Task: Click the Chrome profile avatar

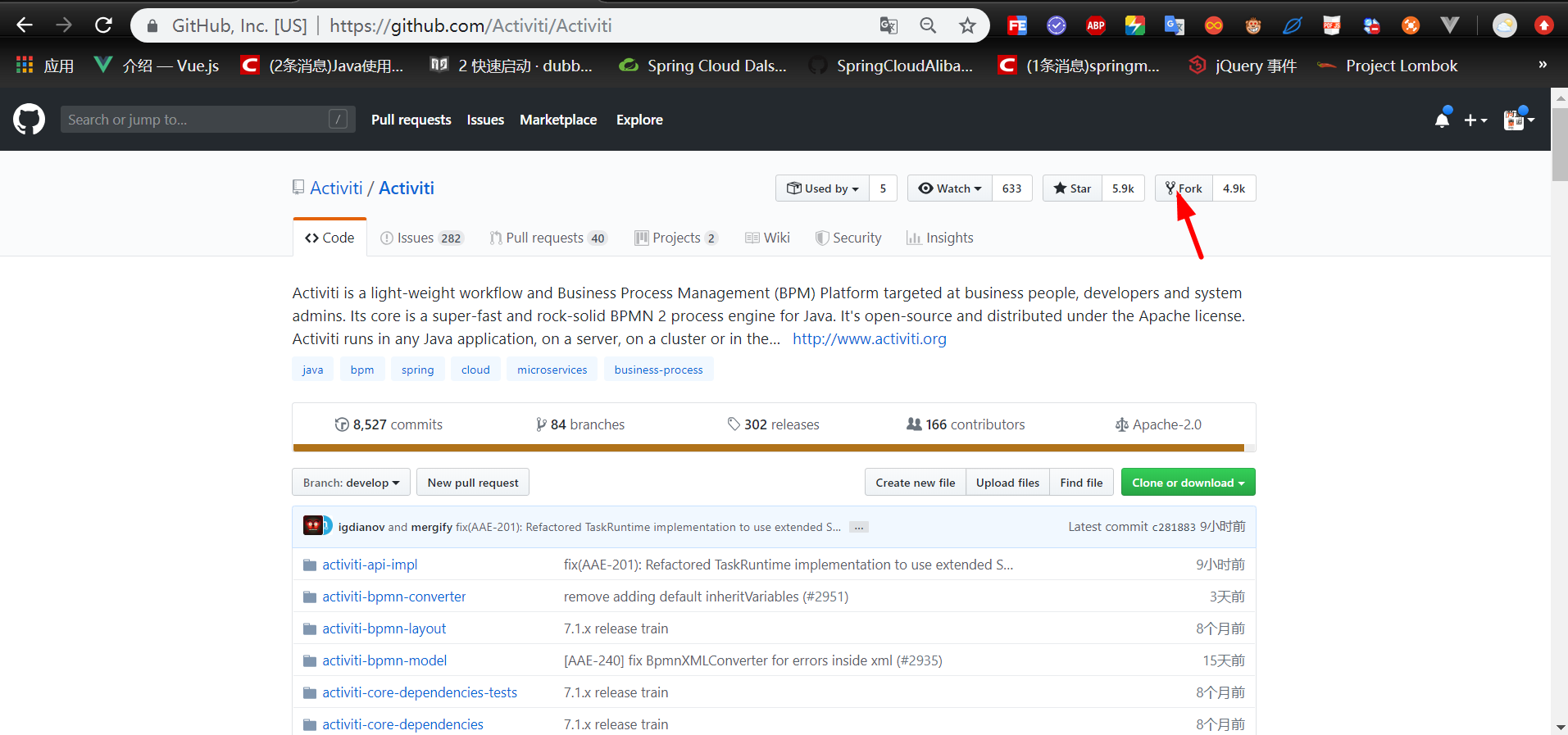Action: (x=1505, y=25)
